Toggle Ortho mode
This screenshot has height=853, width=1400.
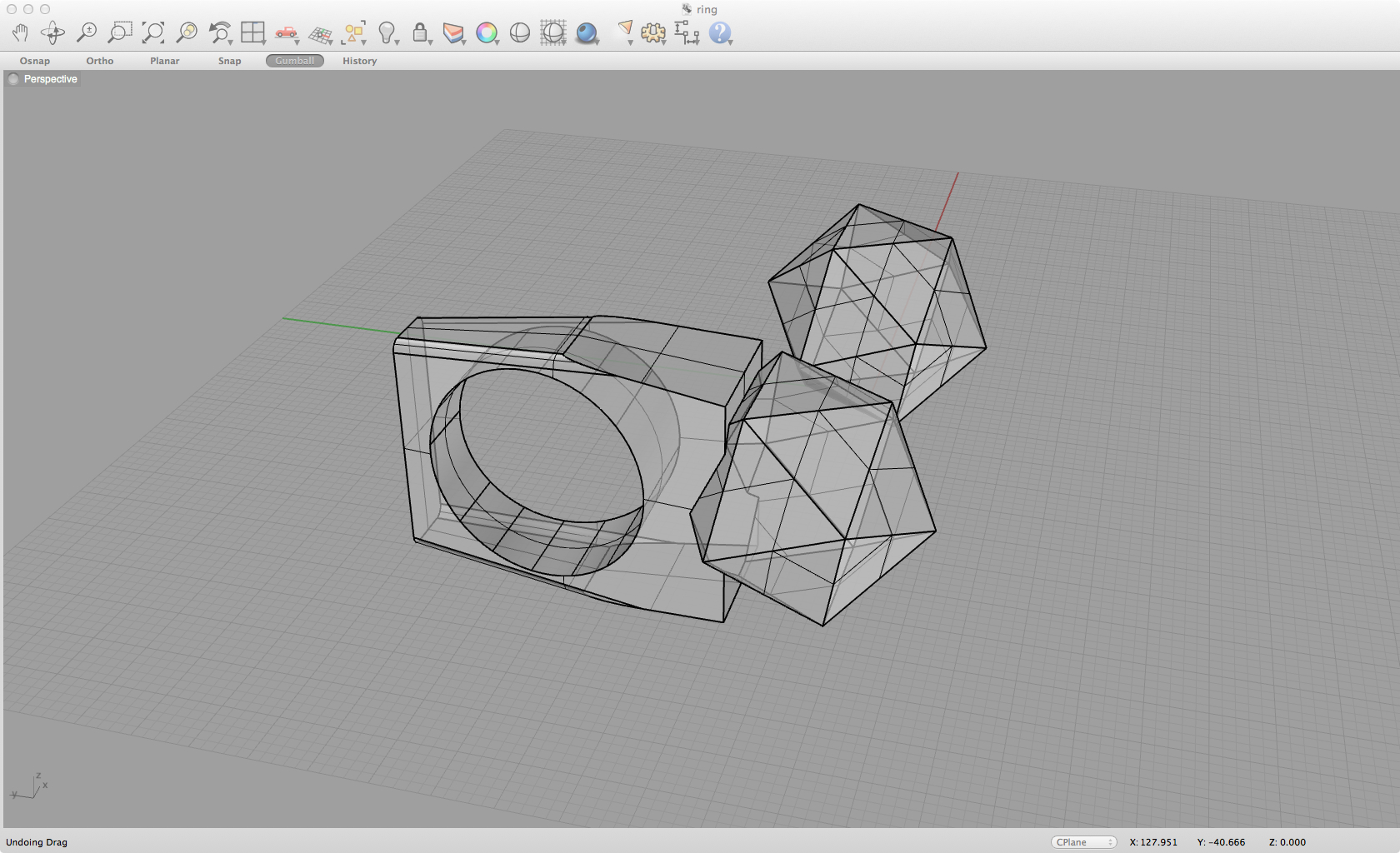pos(100,61)
